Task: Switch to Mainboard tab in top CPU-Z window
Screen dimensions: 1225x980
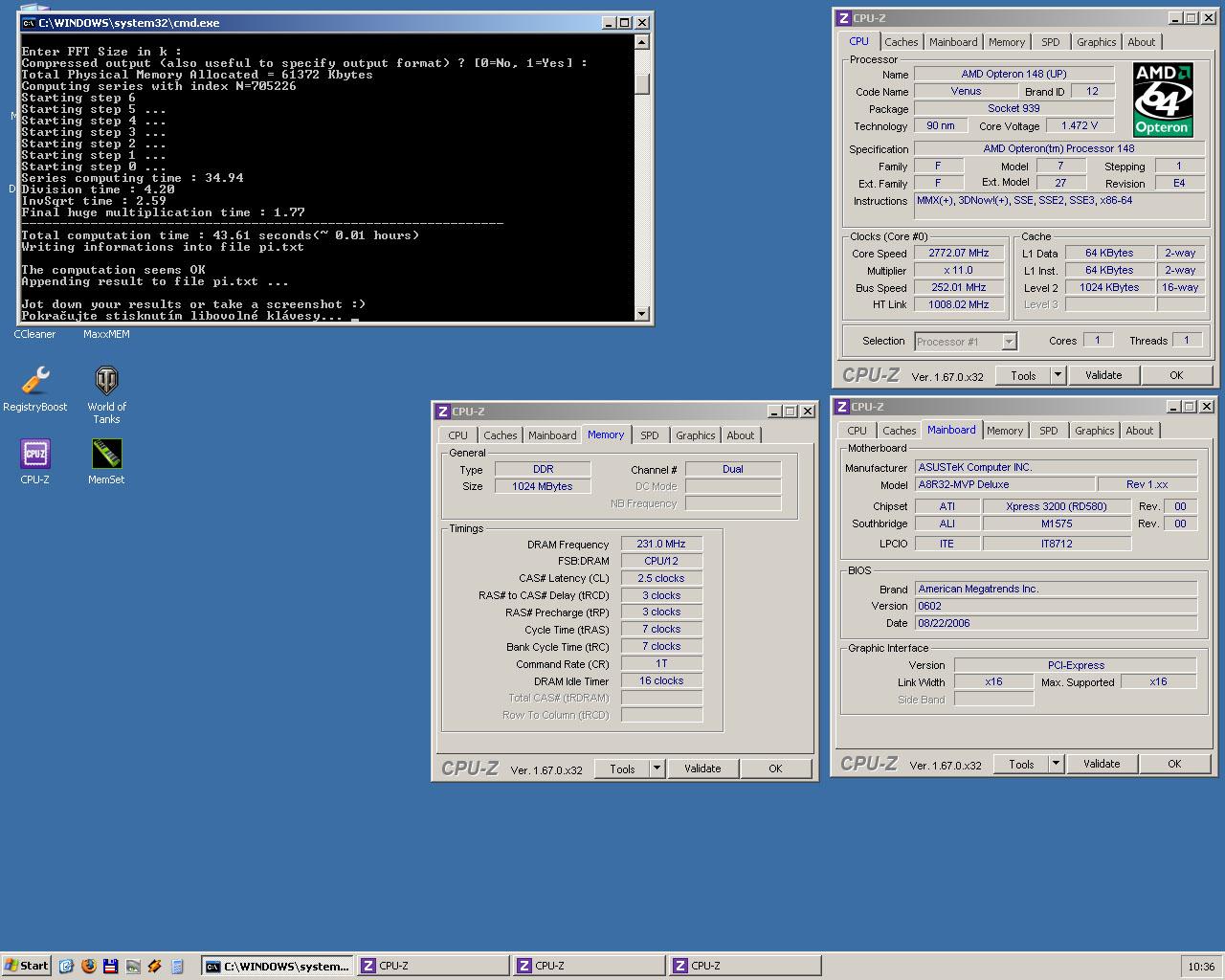Action: [x=953, y=42]
